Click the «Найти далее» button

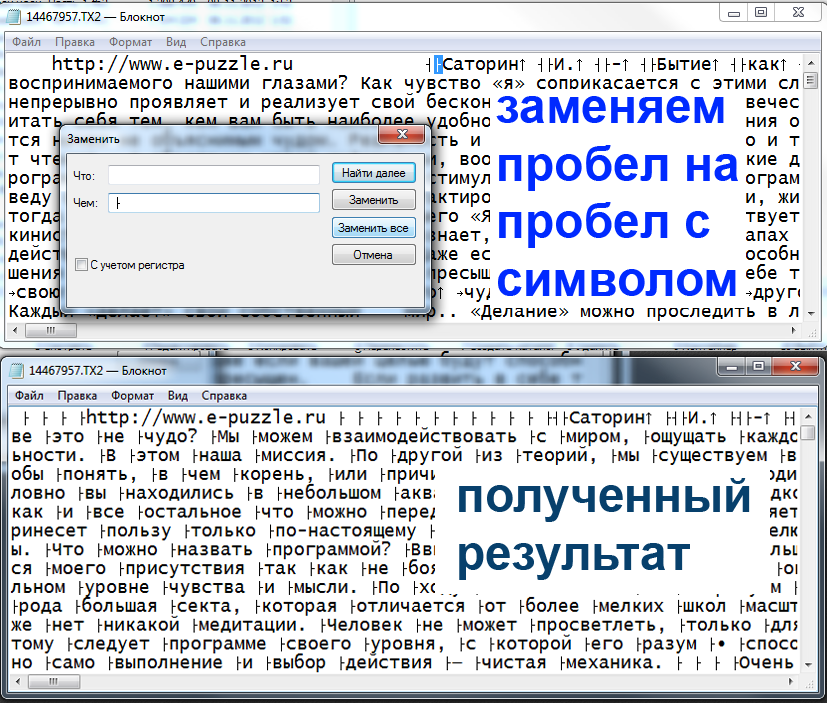point(372,172)
